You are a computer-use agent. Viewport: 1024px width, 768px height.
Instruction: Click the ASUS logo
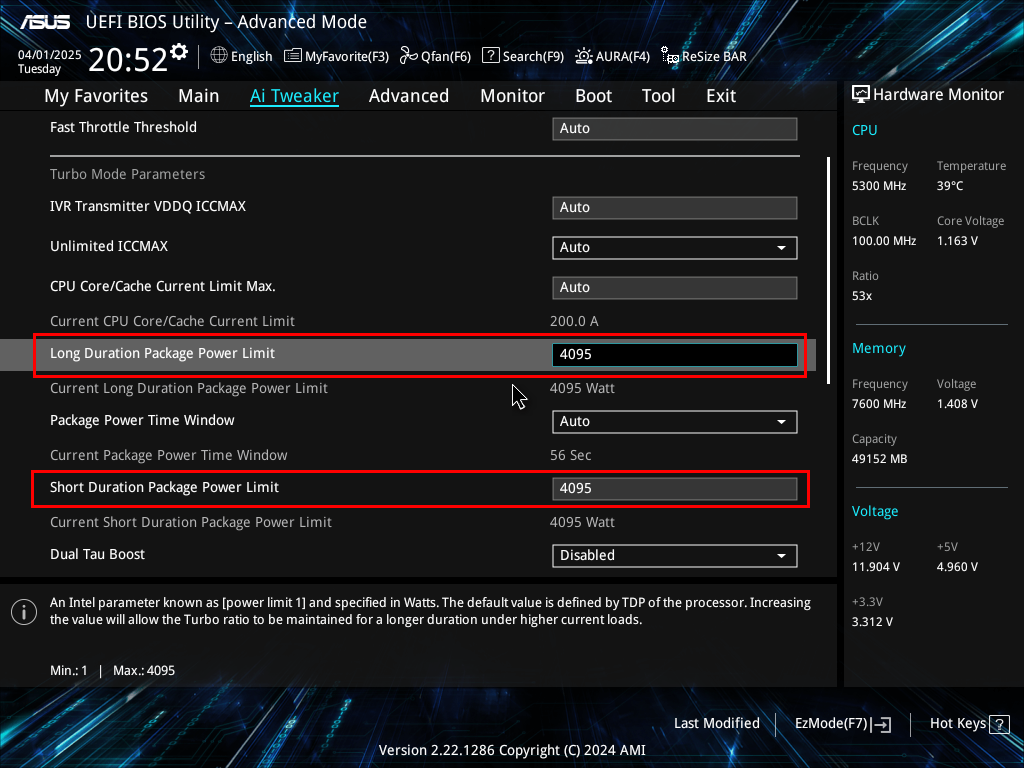[x=44, y=22]
